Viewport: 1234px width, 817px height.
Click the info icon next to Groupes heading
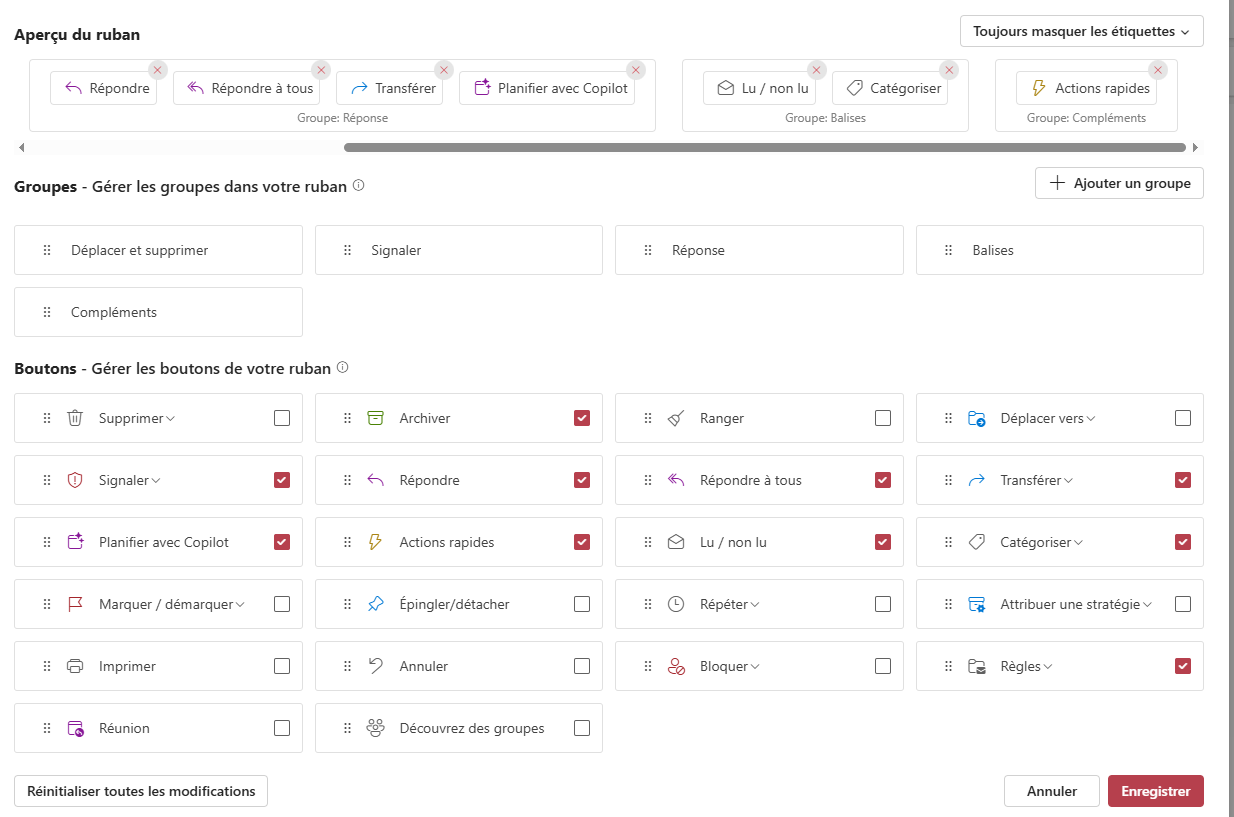[x=358, y=185]
